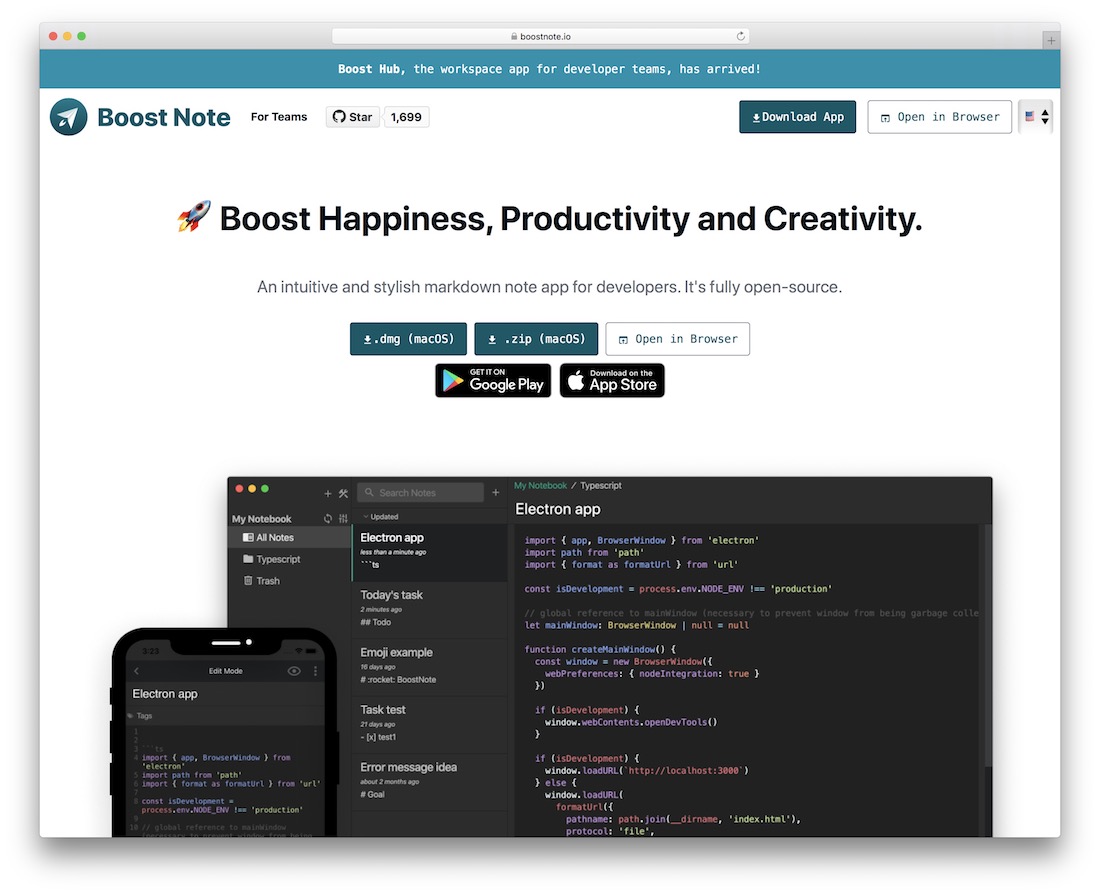Open the three-dot menu on phone mockup
This screenshot has height=894, width=1100.
pos(316,671)
